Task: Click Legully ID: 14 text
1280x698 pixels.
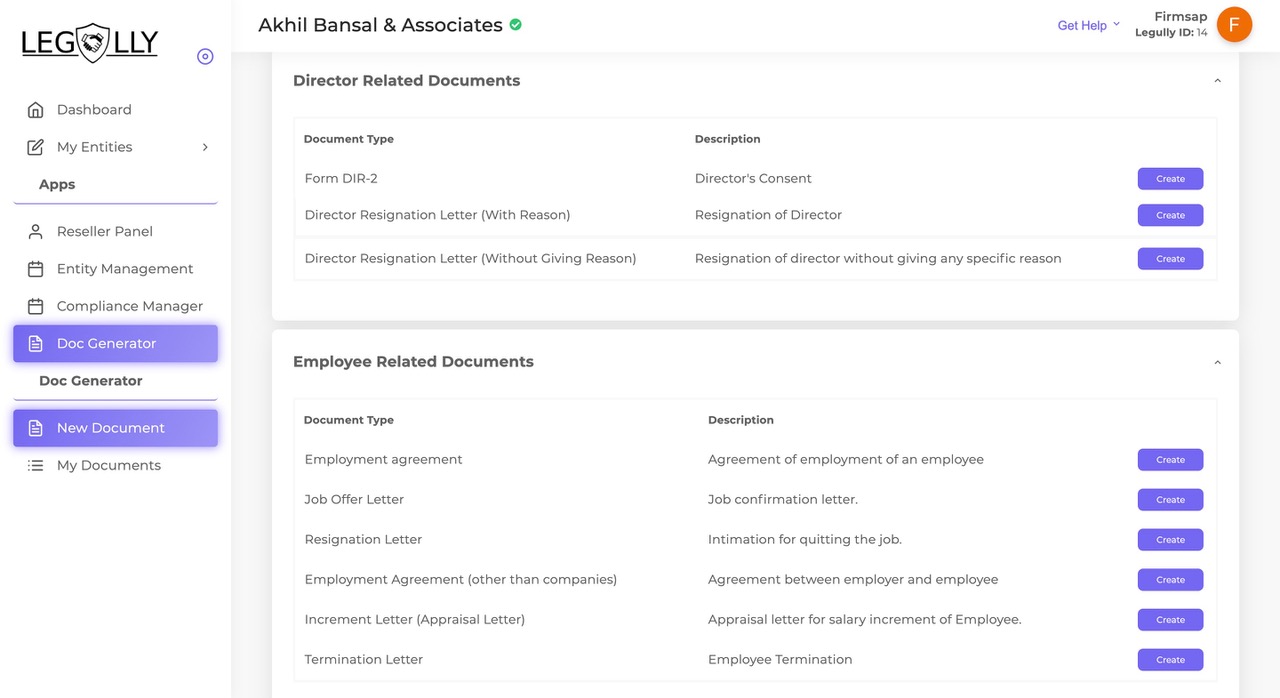Action: tap(1171, 33)
